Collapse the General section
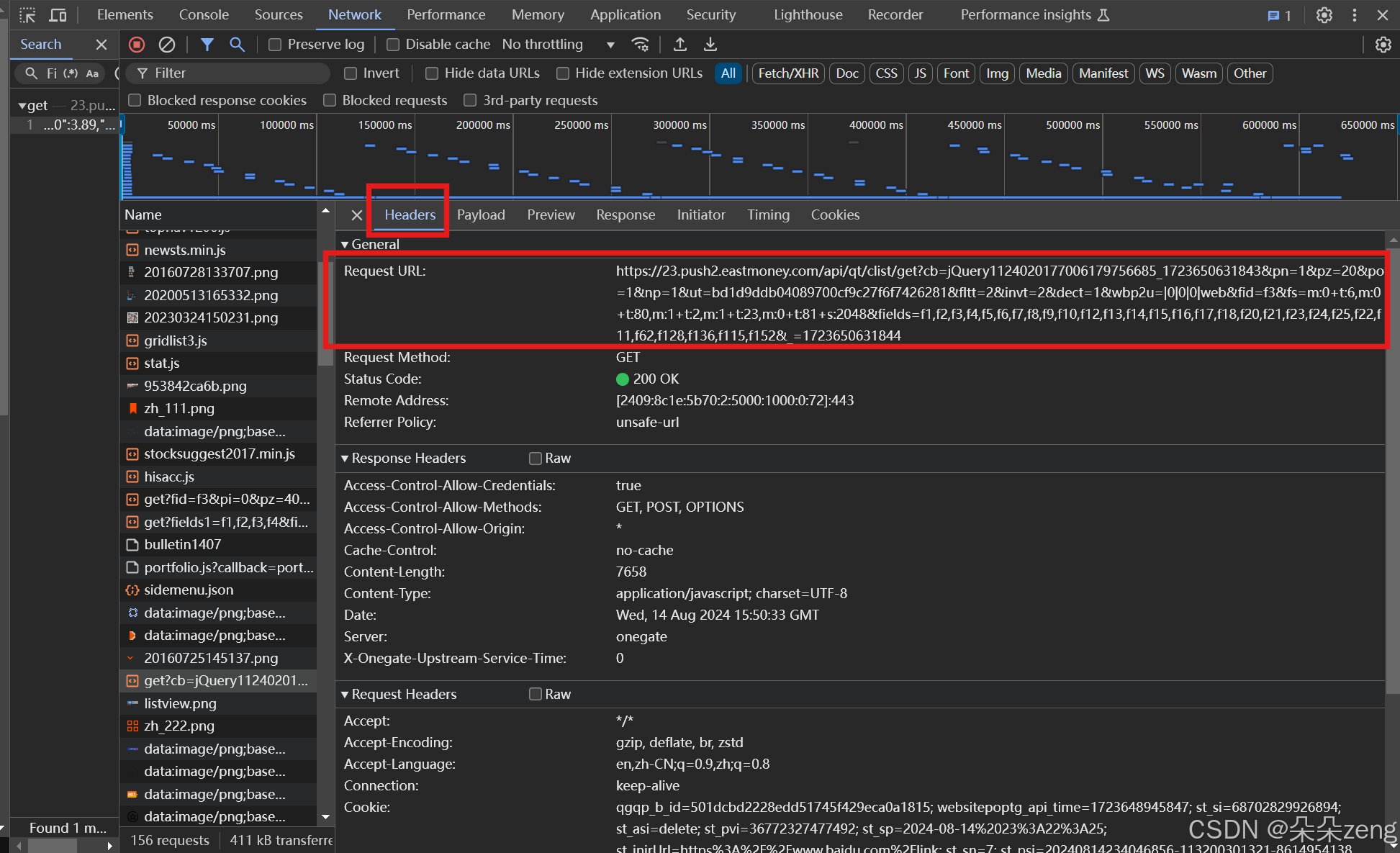Image resolution: width=1400 pixels, height=853 pixels. 345,245
